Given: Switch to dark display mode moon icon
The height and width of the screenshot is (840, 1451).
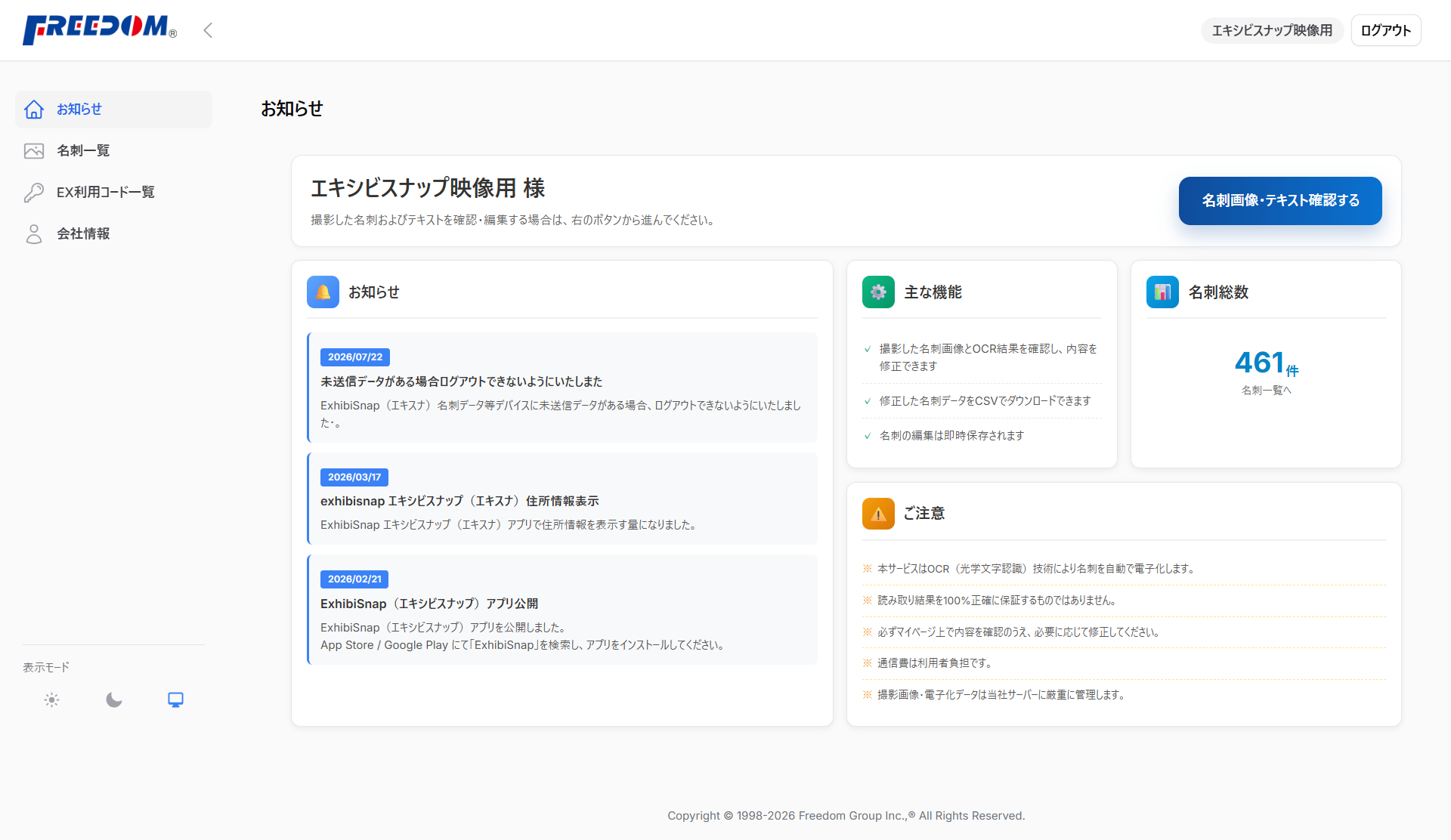Looking at the screenshot, I should tap(113, 700).
